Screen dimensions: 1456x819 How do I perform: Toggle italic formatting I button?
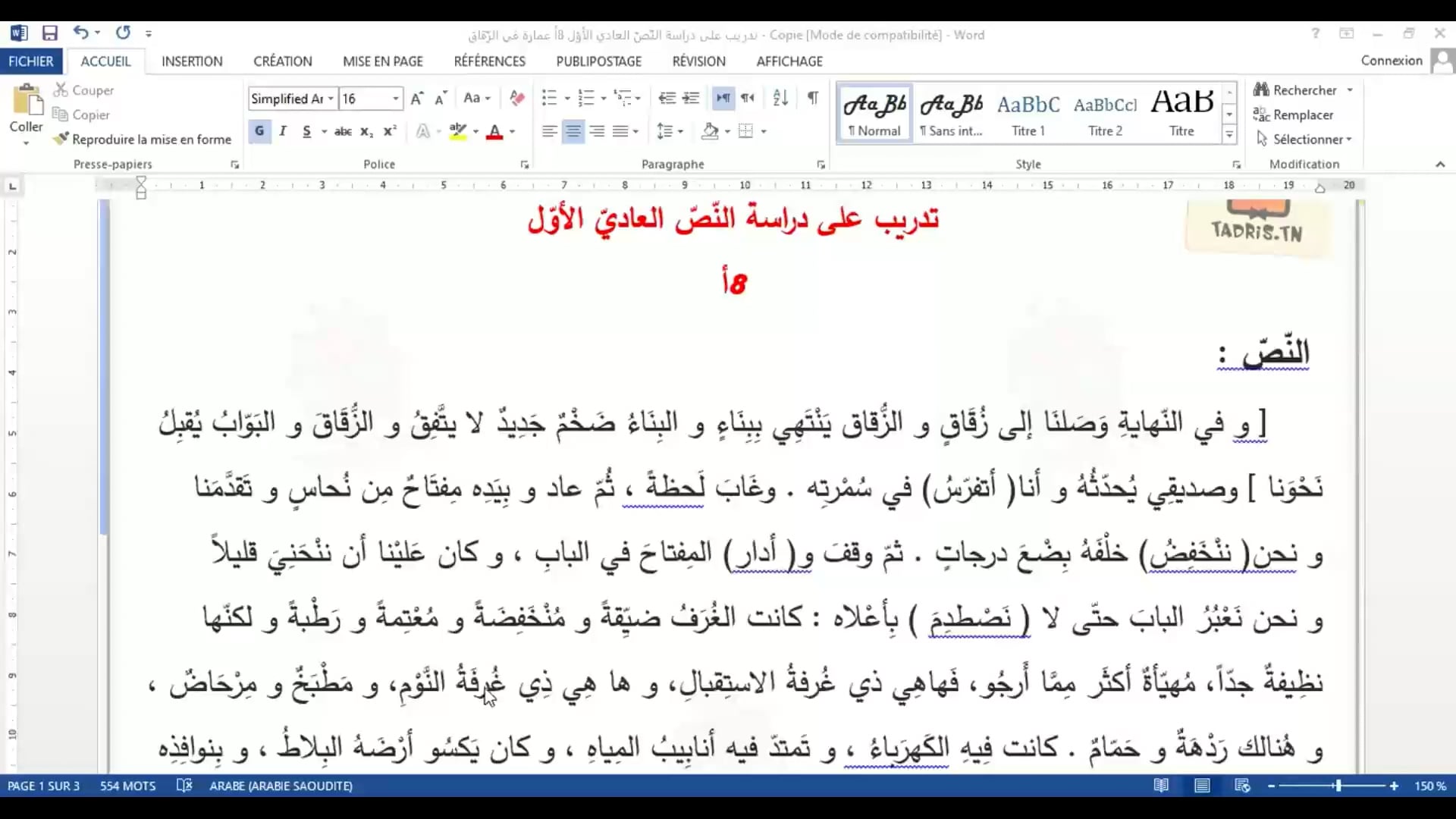(283, 131)
